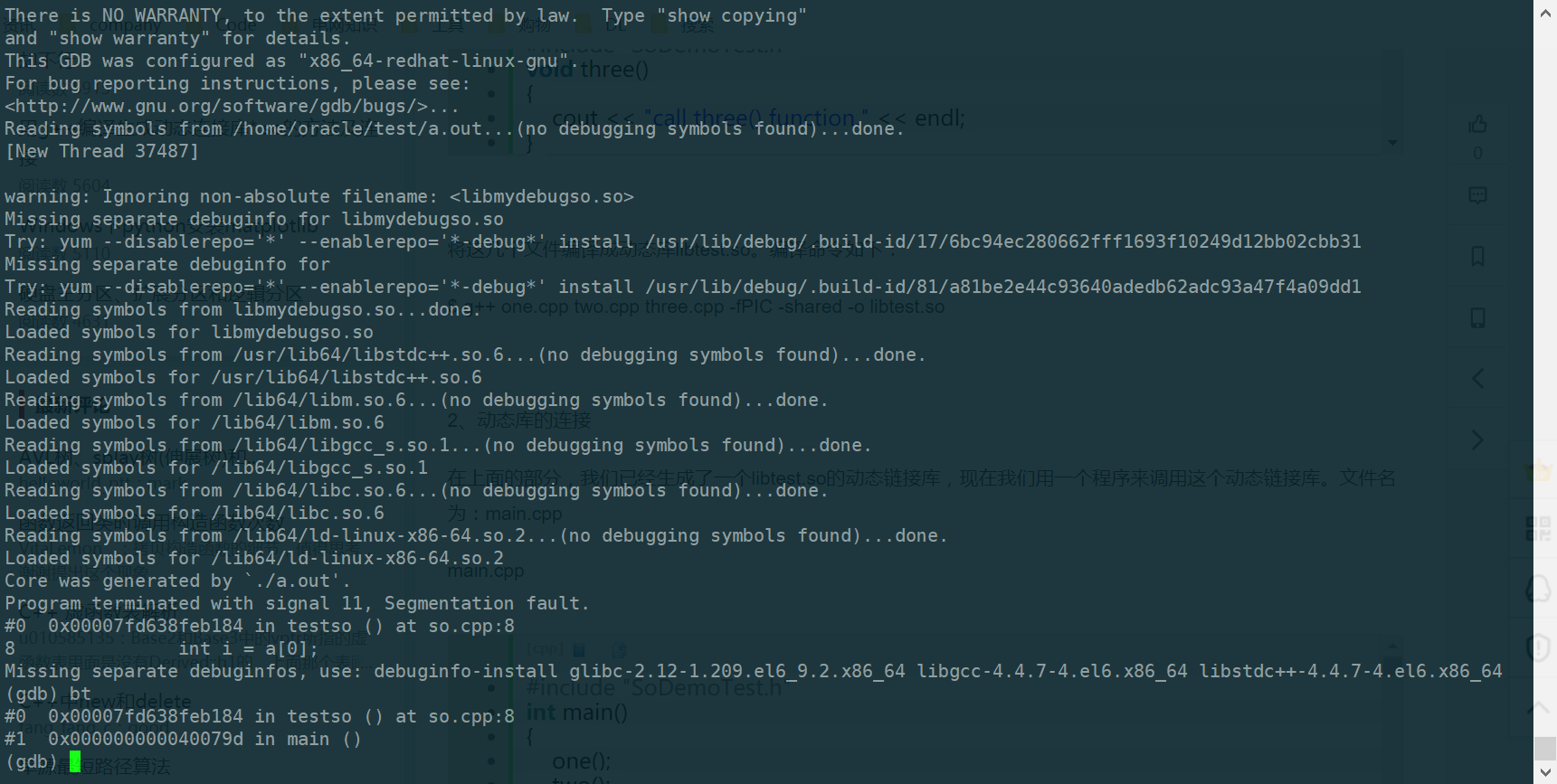Click the report shield icon
The width and height of the screenshot is (1557, 784).
[1538, 647]
